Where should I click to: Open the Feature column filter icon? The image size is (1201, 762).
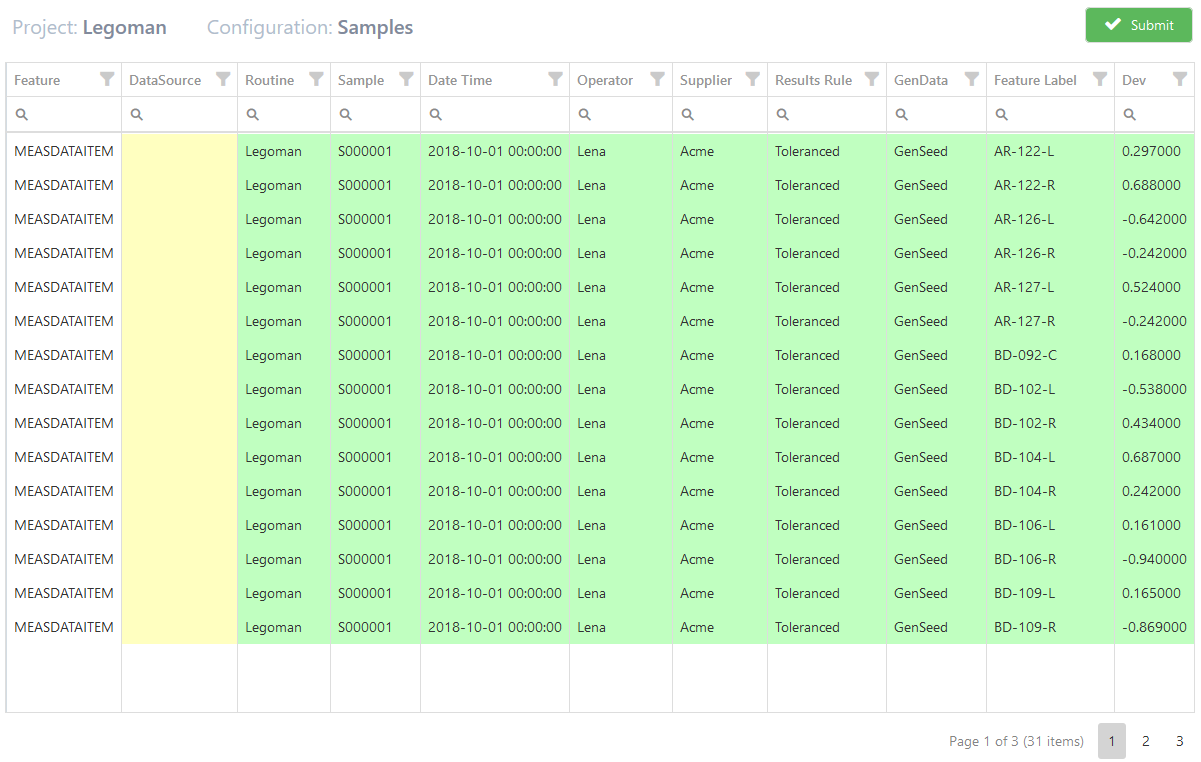(x=107, y=80)
